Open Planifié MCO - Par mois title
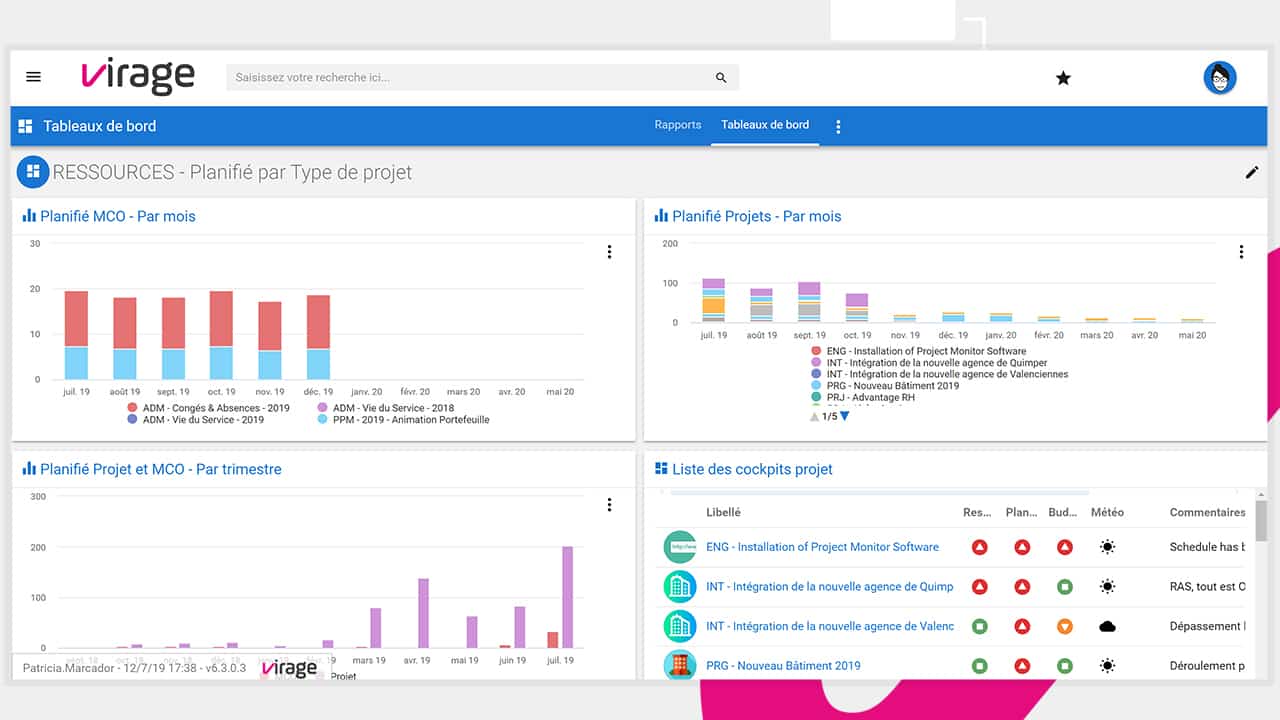This screenshot has height=720, width=1280. 118,216
